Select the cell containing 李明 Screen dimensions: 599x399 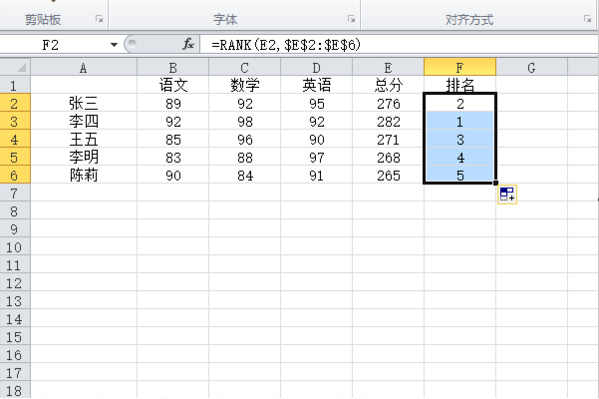coord(84,157)
